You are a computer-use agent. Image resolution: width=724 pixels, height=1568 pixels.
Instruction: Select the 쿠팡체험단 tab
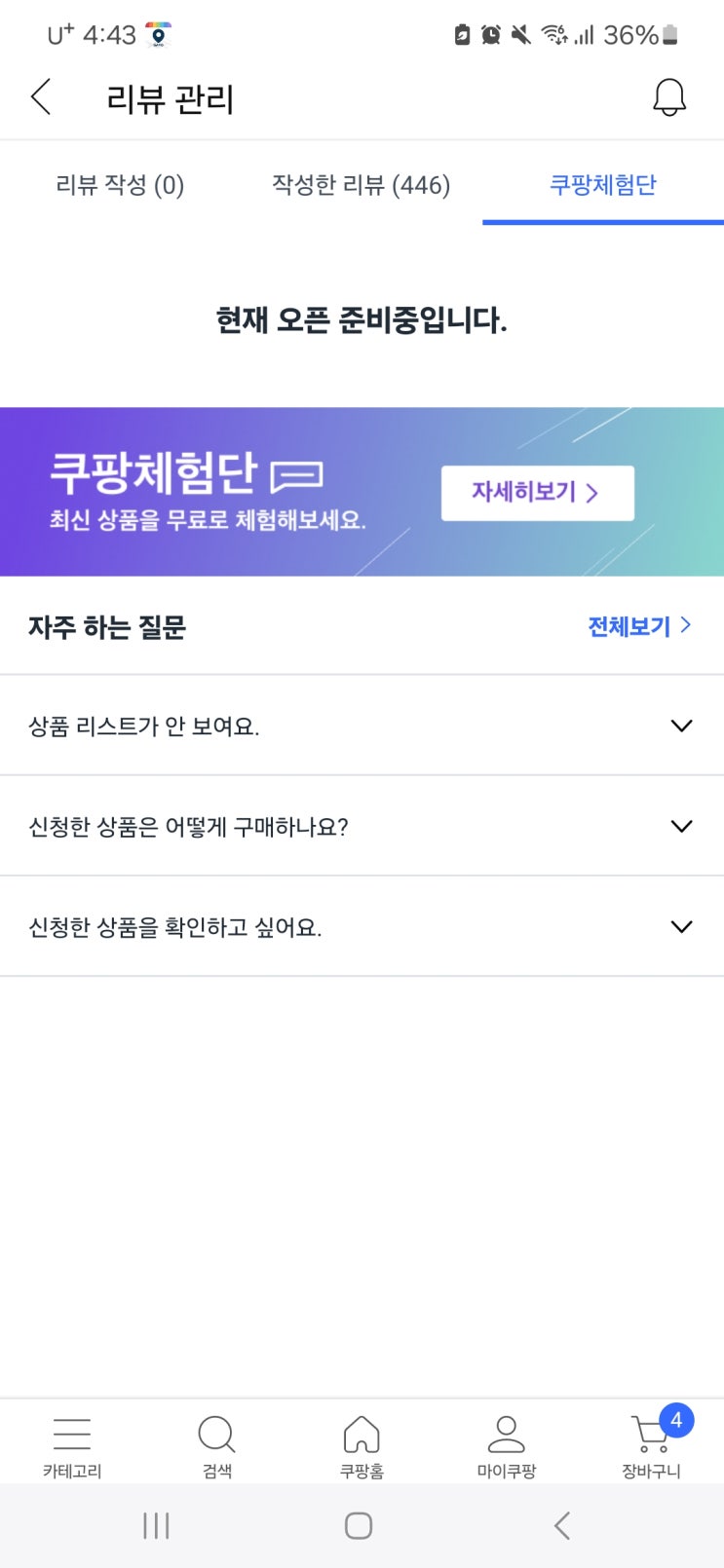click(x=603, y=185)
